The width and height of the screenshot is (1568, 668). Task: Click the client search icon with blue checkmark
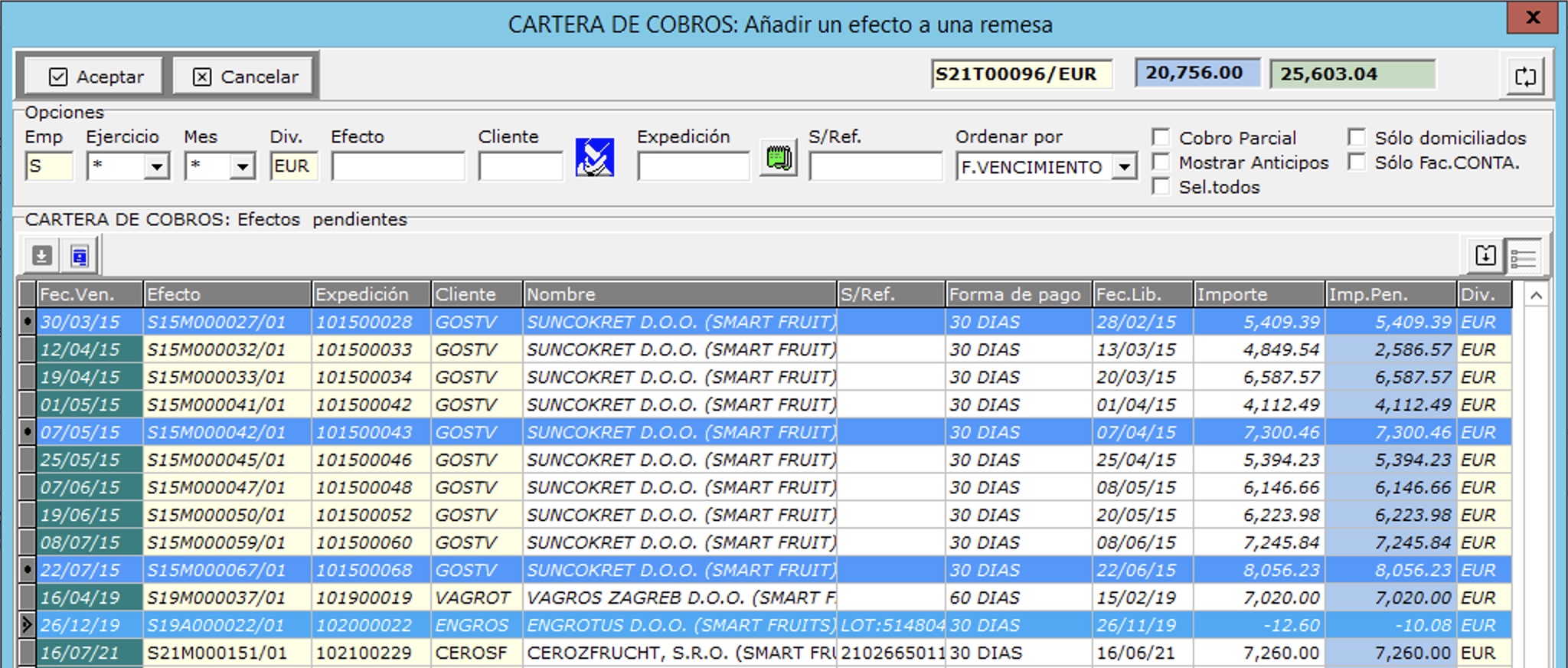pyautogui.click(x=594, y=158)
